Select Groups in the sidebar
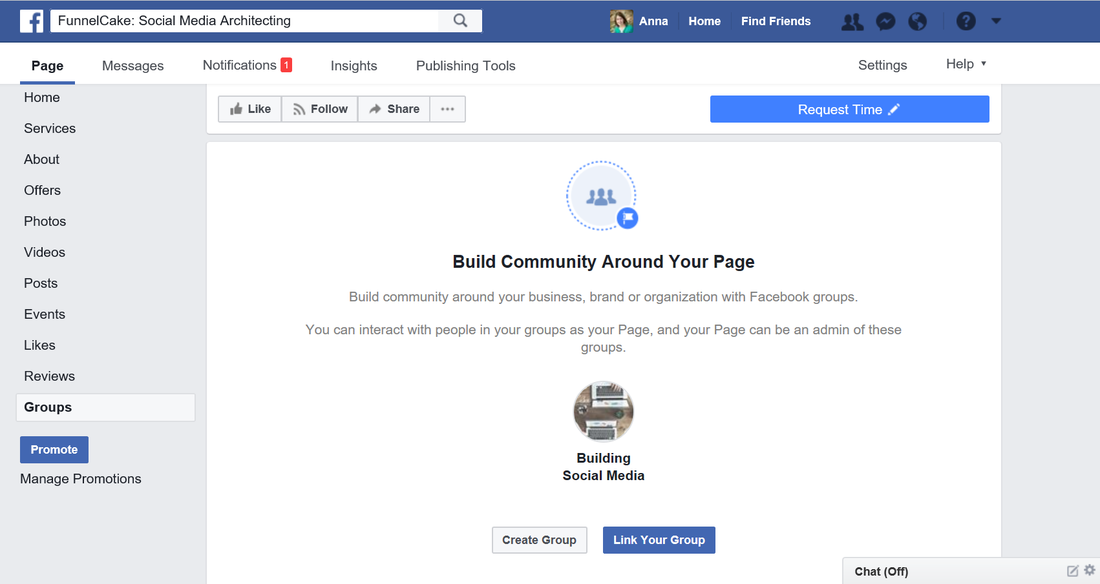Viewport: 1100px width, 584px height. coord(105,407)
